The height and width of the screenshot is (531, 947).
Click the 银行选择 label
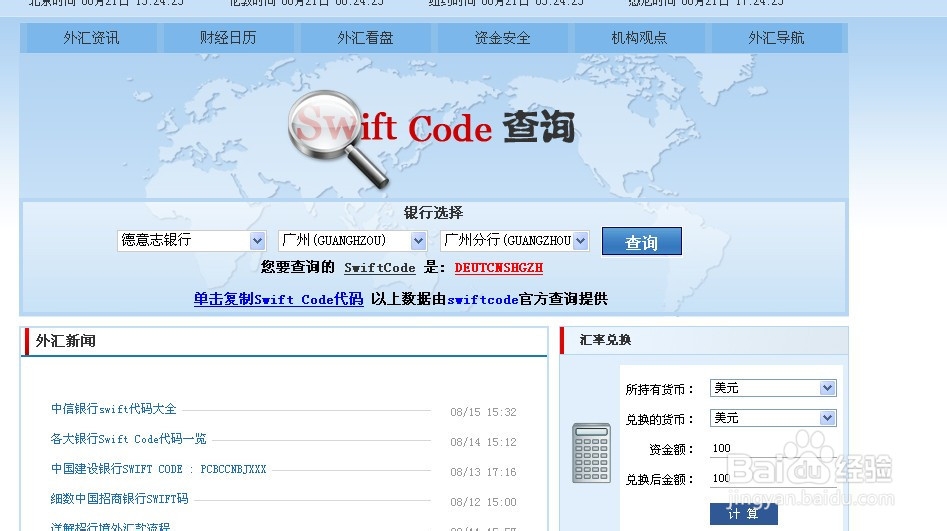[434, 213]
